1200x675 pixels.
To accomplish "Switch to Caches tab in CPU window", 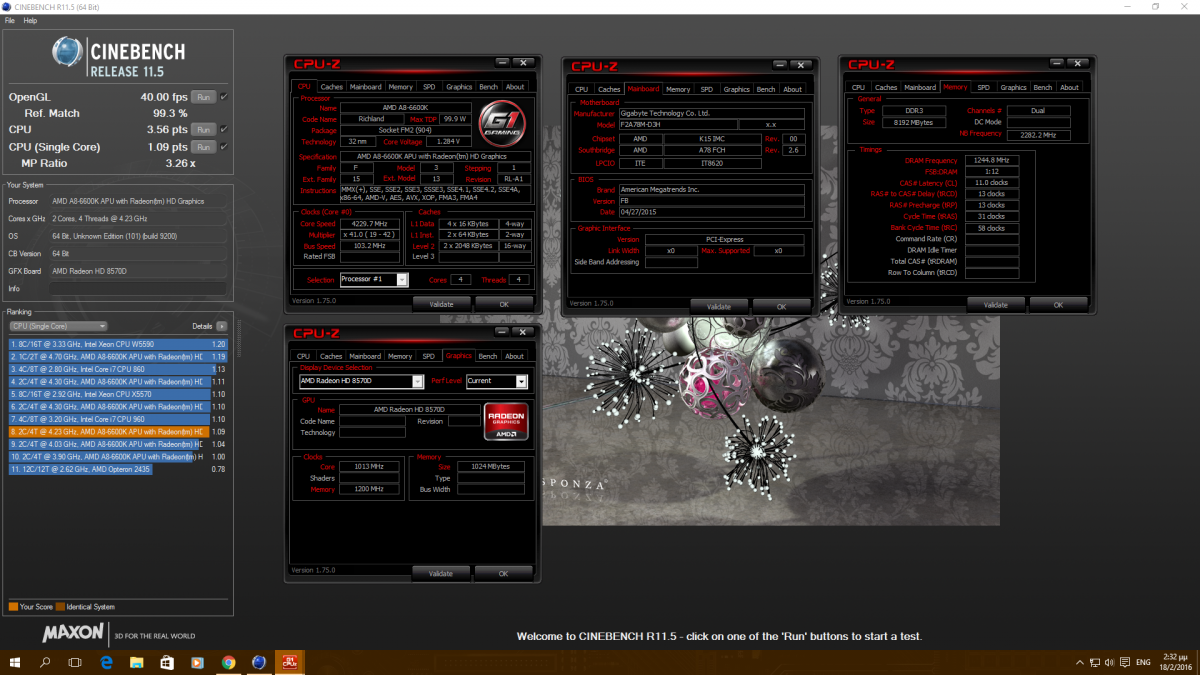I will [x=331, y=87].
